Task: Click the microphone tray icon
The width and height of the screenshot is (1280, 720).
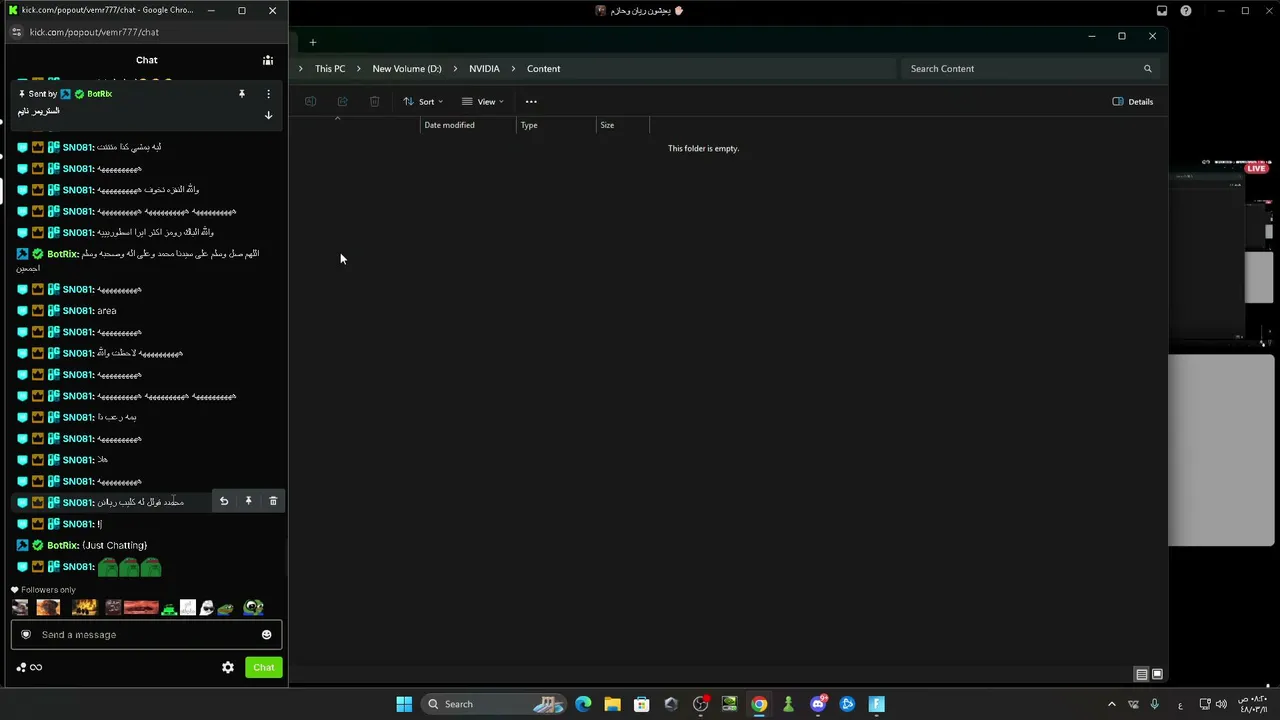Action: click(1155, 704)
